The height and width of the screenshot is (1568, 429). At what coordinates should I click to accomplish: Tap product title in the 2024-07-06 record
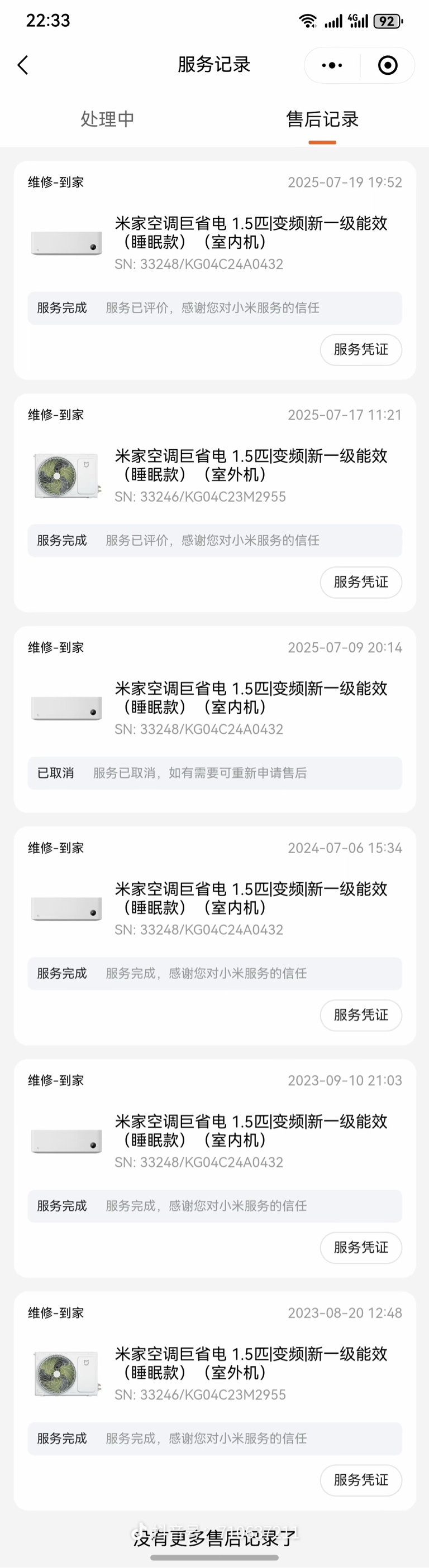click(251, 898)
